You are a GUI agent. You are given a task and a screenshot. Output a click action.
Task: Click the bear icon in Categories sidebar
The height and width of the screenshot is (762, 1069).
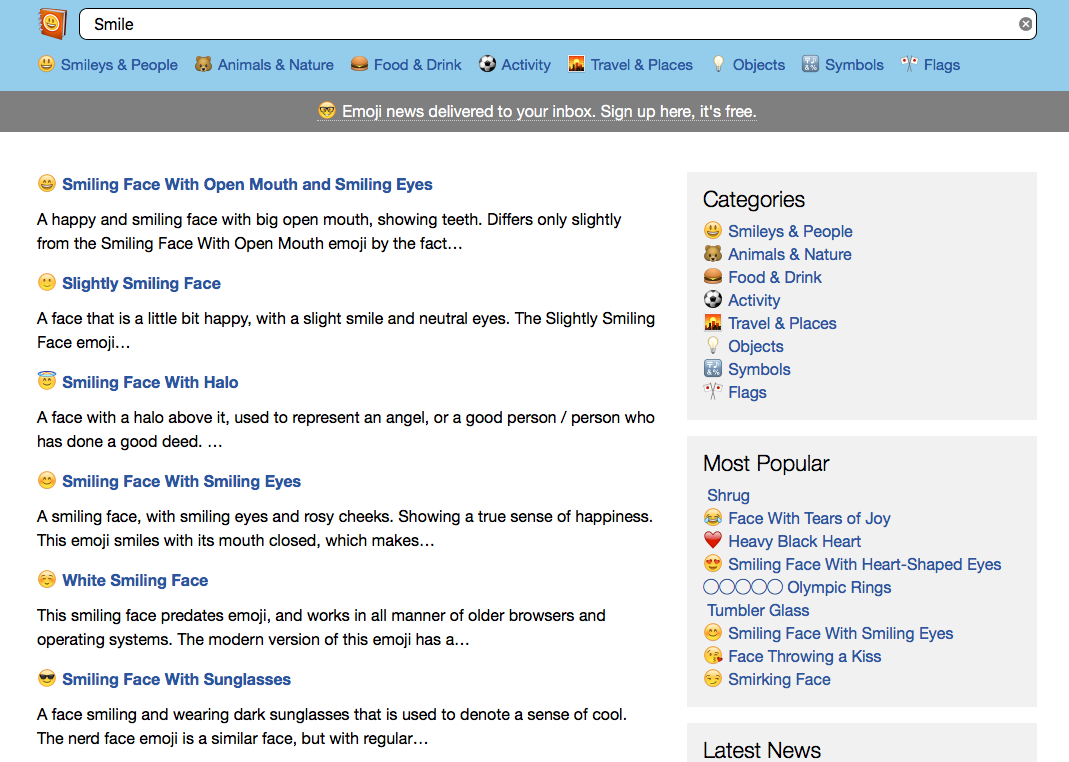(712, 254)
